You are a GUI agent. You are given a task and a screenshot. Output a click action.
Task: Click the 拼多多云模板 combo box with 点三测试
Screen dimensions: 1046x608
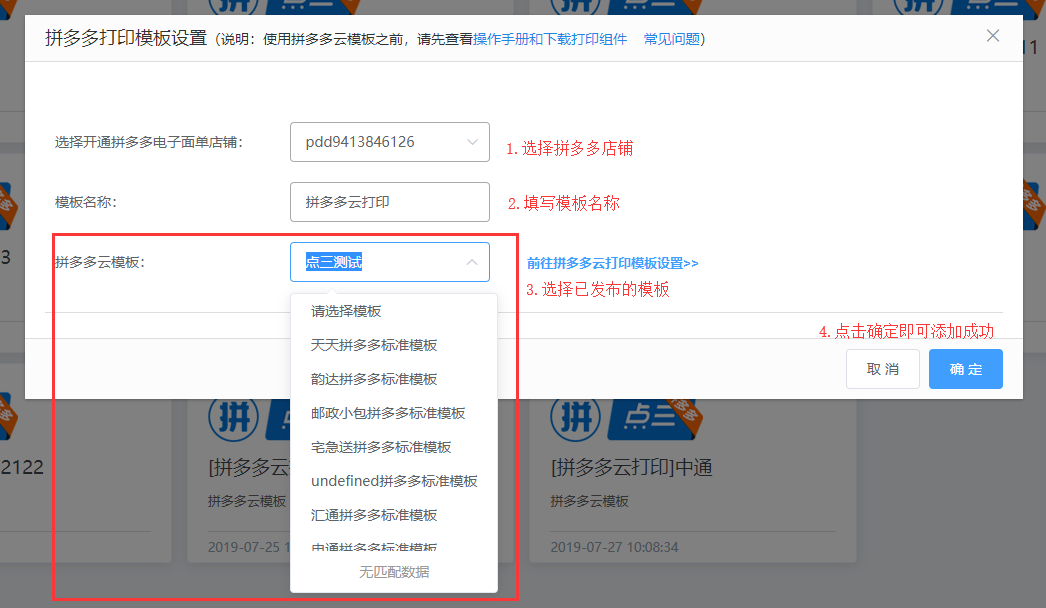tap(390, 262)
